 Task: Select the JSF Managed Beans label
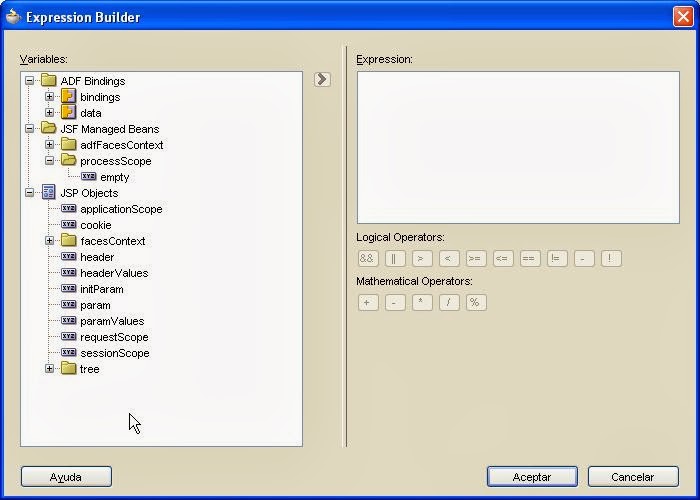pyautogui.click(x=109, y=129)
